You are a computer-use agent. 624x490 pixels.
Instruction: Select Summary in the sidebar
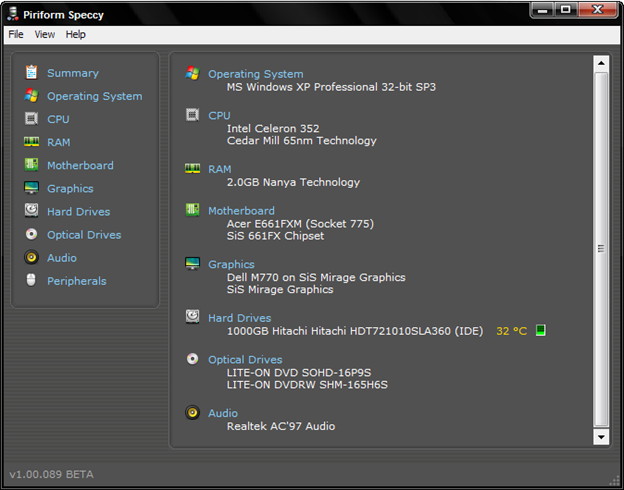click(x=73, y=73)
